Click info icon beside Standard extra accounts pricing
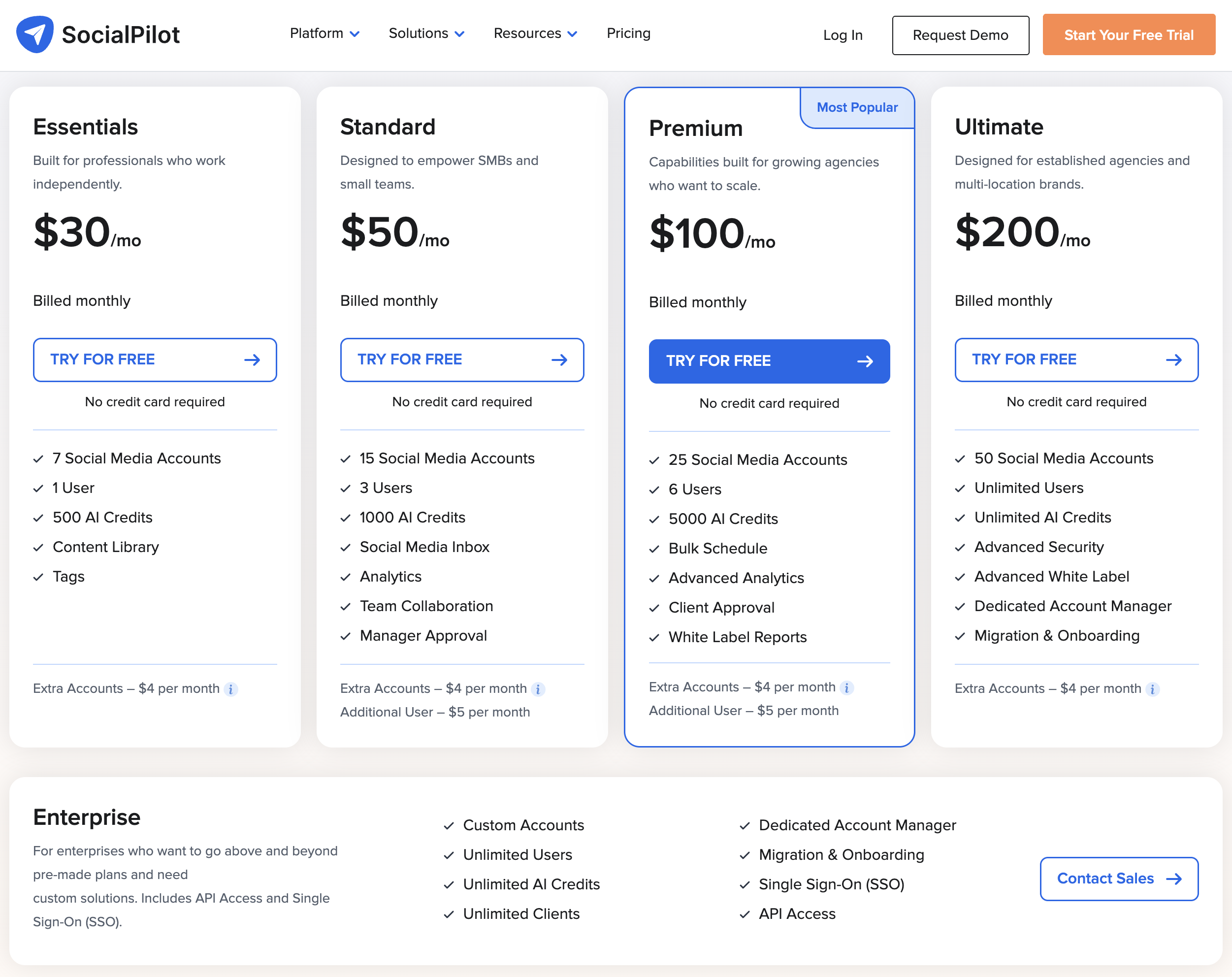 pos(538,689)
